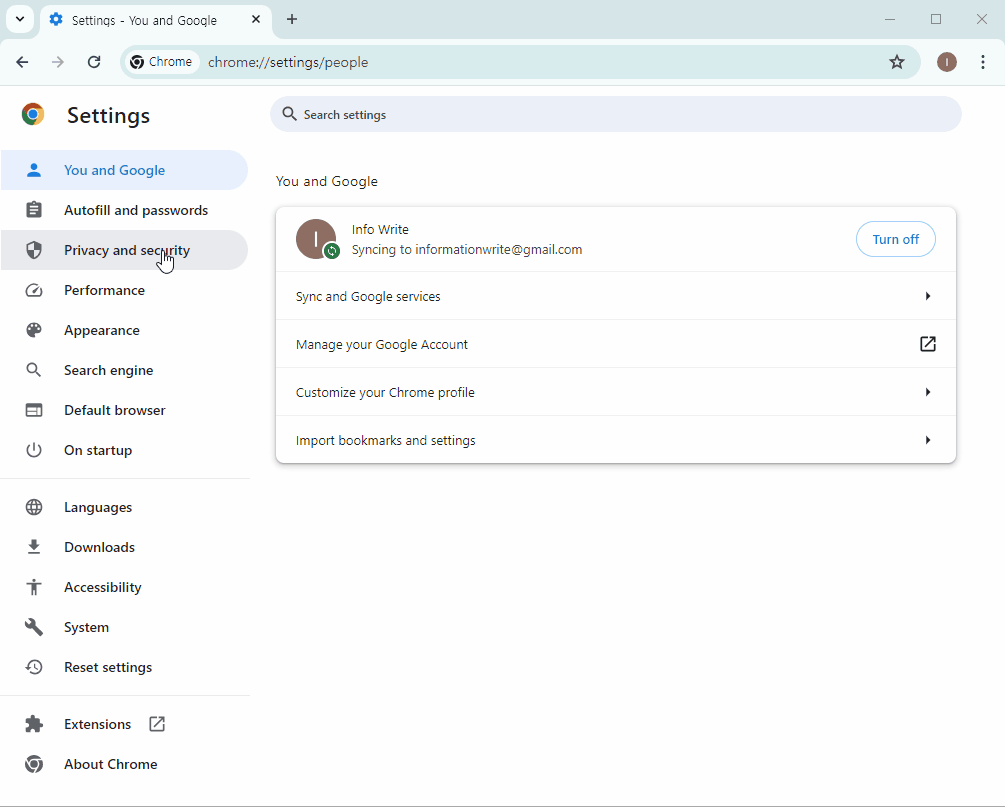Click the magnifier icon beside Search engine
The image size is (1005, 807).
[34, 370]
